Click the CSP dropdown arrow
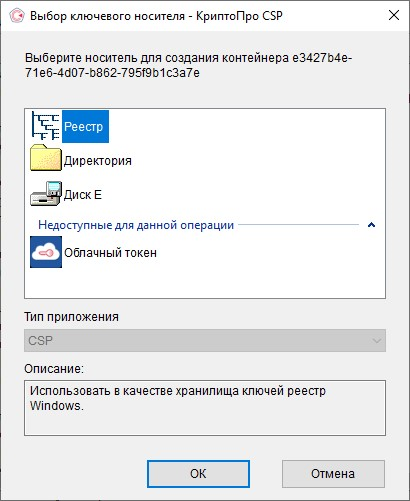This screenshot has width=410, height=501. (377, 341)
